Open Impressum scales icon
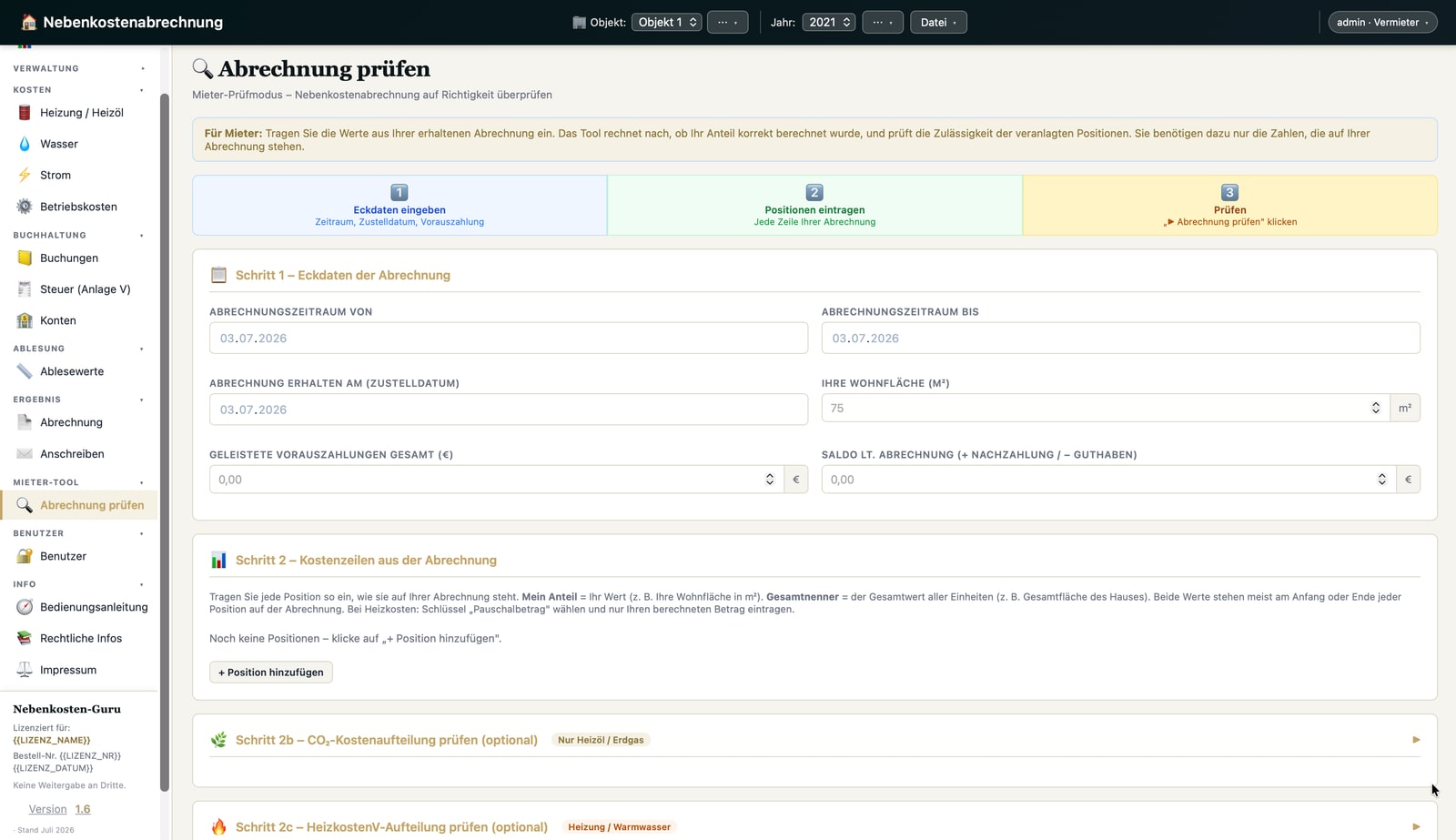Image resolution: width=1456 pixels, height=840 pixels. click(25, 670)
